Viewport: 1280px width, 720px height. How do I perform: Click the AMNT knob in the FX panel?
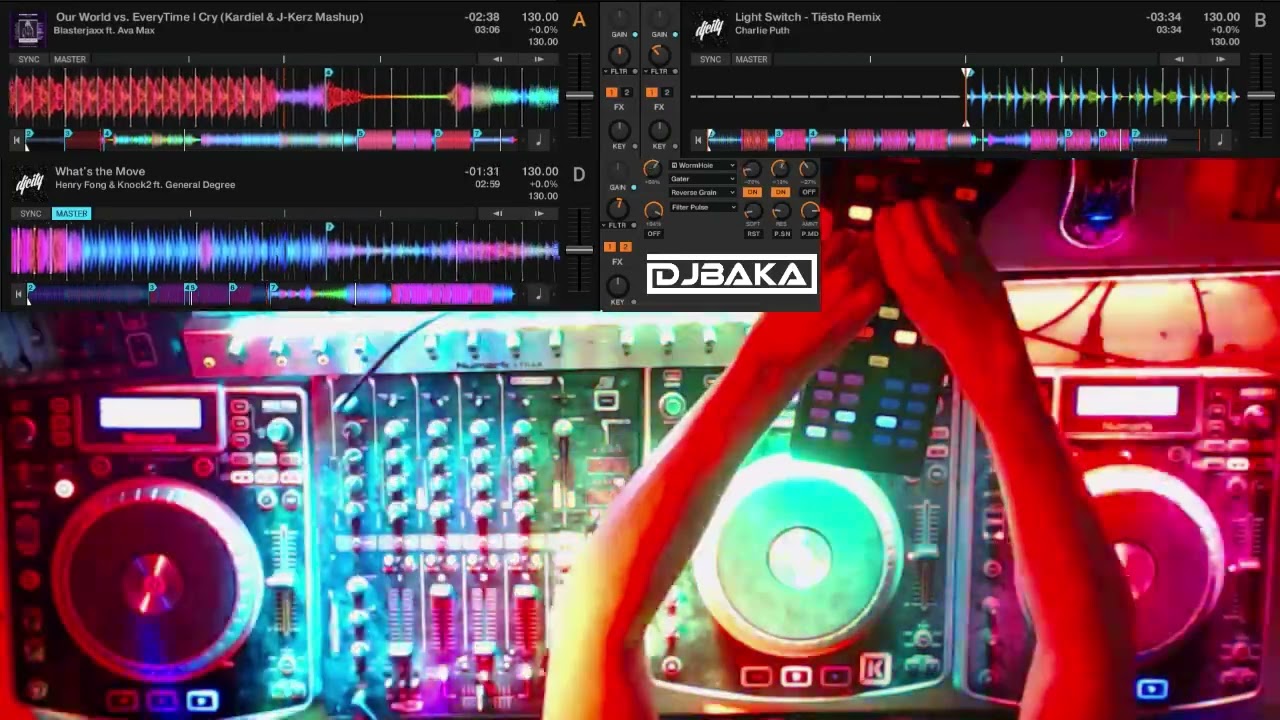click(810, 210)
